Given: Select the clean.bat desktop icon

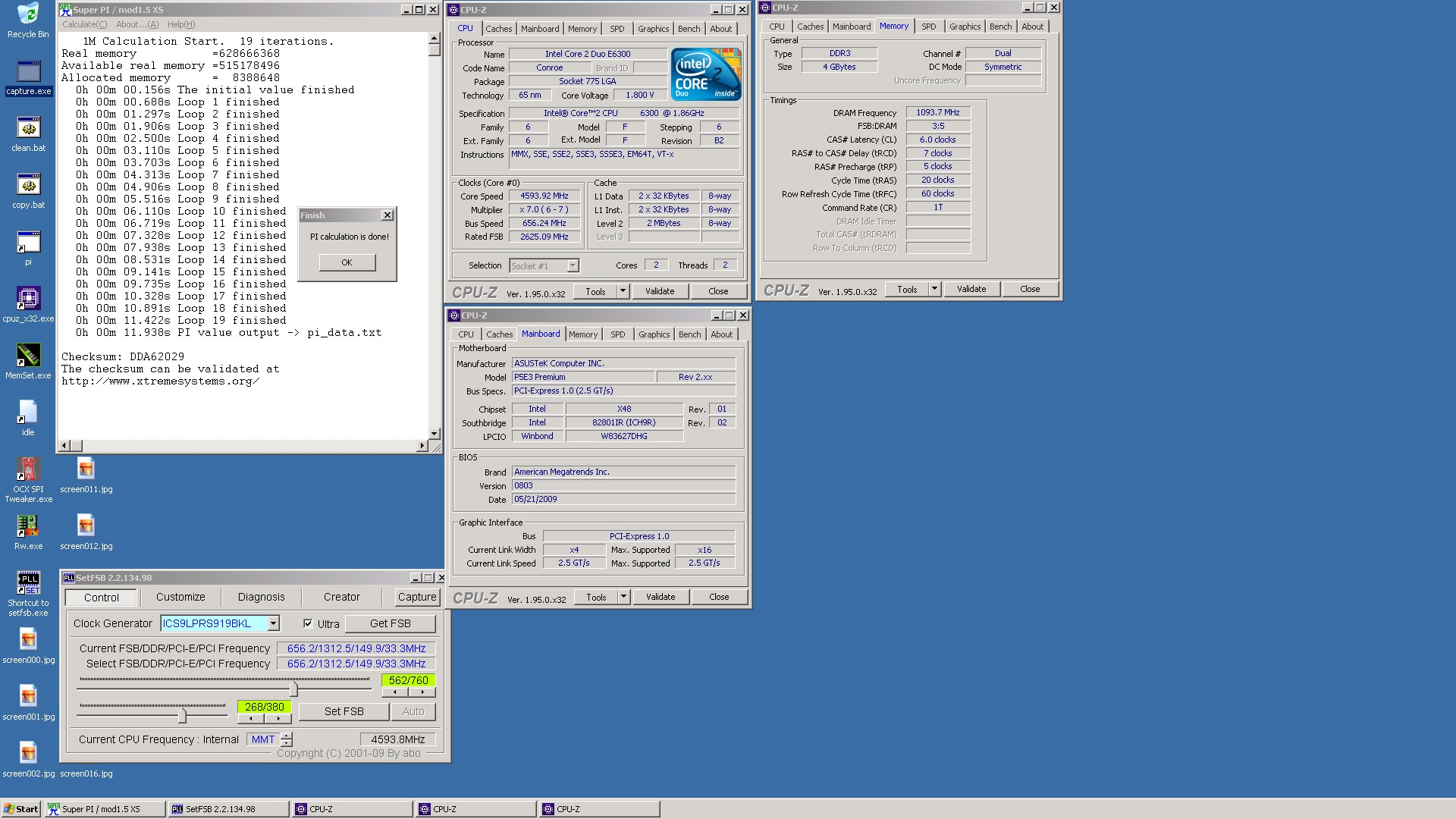Looking at the screenshot, I should click(x=28, y=134).
